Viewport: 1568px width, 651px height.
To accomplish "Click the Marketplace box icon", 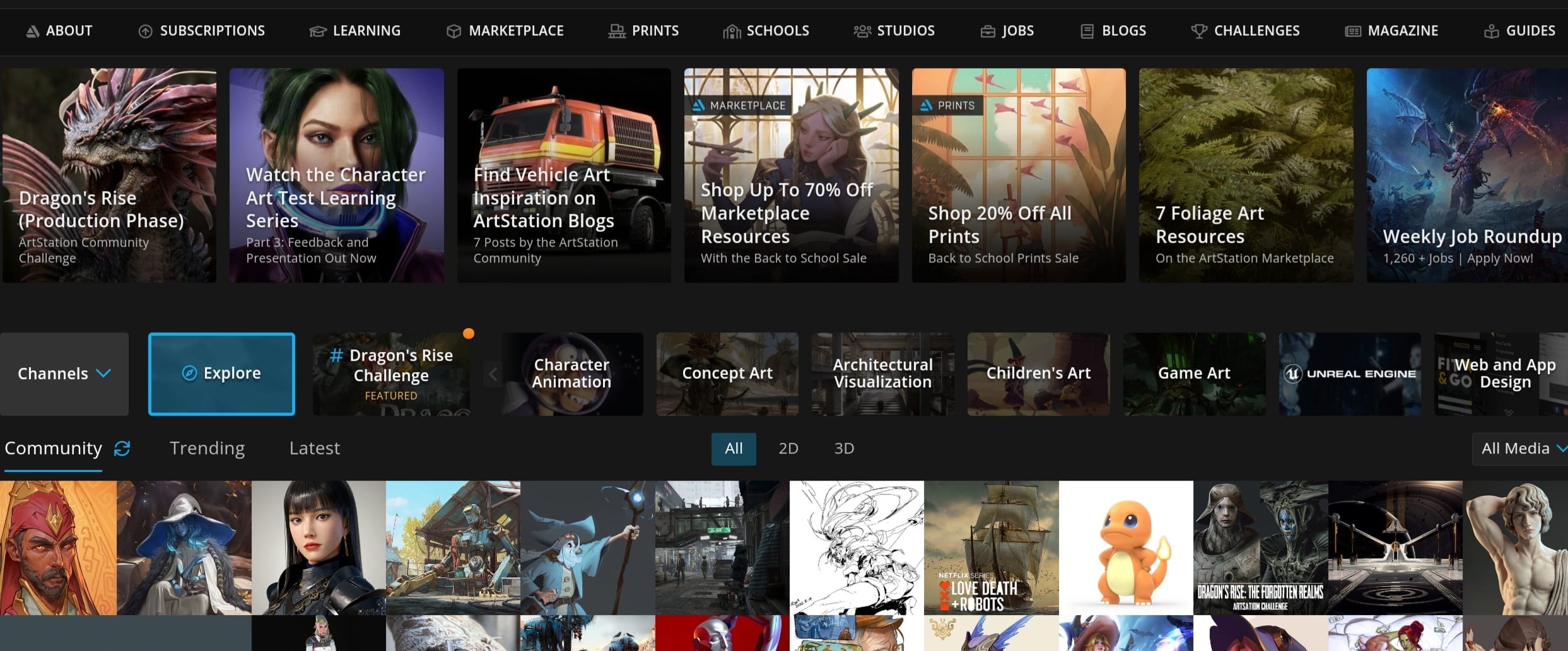I will click(453, 31).
